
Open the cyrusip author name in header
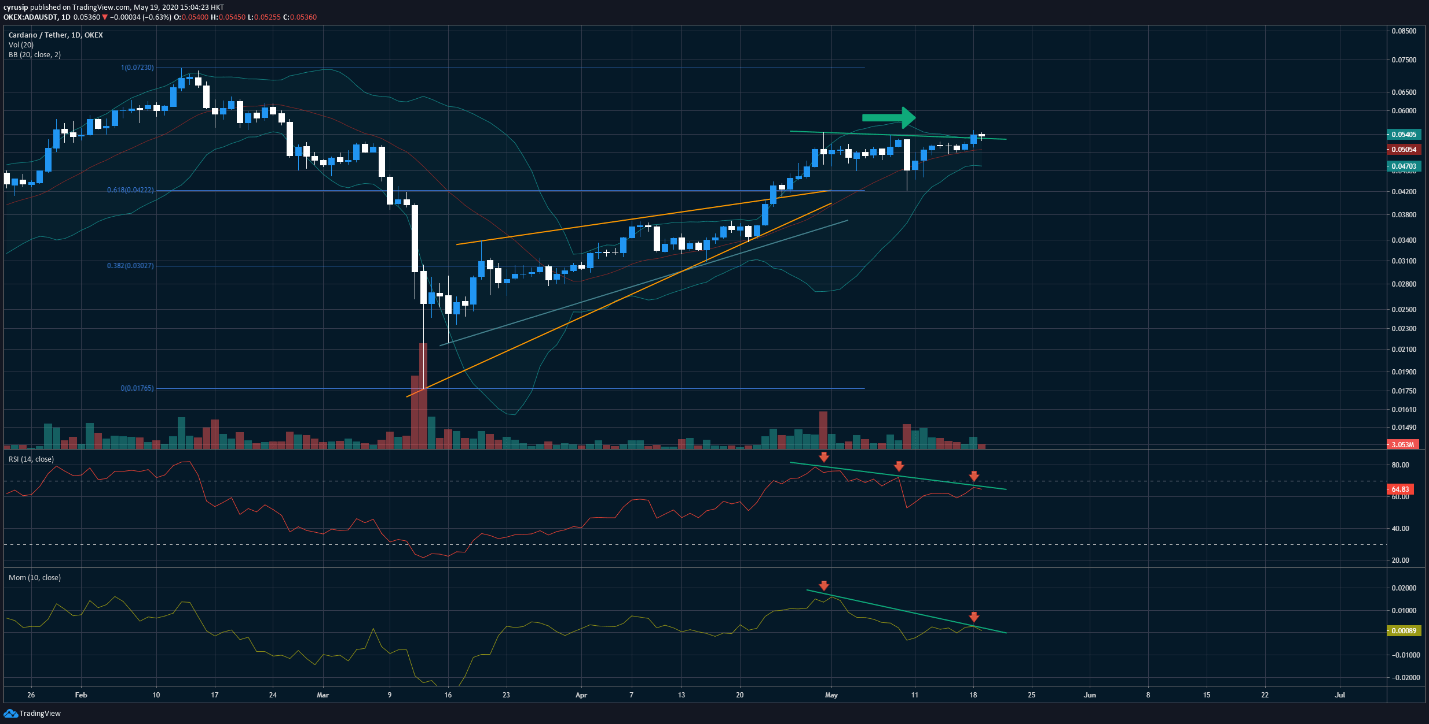16,5
